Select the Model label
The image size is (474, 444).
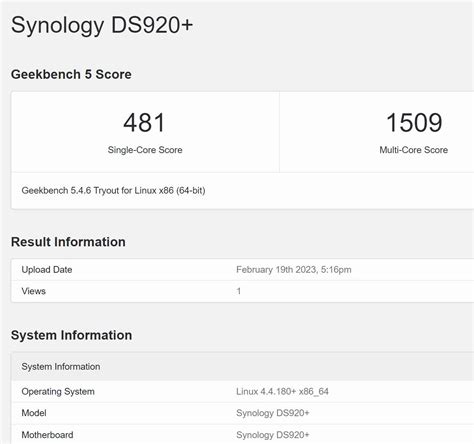point(34,413)
